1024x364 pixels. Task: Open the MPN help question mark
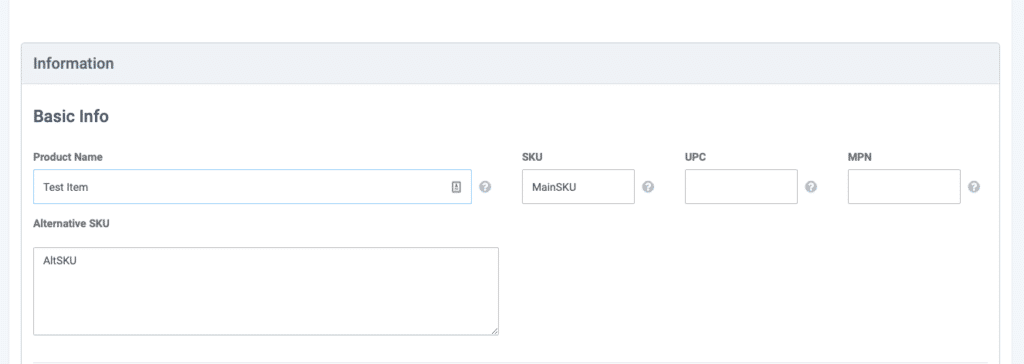point(974,187)
